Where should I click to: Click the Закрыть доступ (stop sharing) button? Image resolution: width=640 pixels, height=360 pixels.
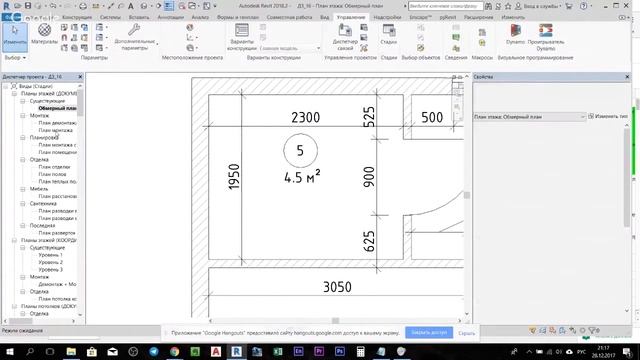429,332
